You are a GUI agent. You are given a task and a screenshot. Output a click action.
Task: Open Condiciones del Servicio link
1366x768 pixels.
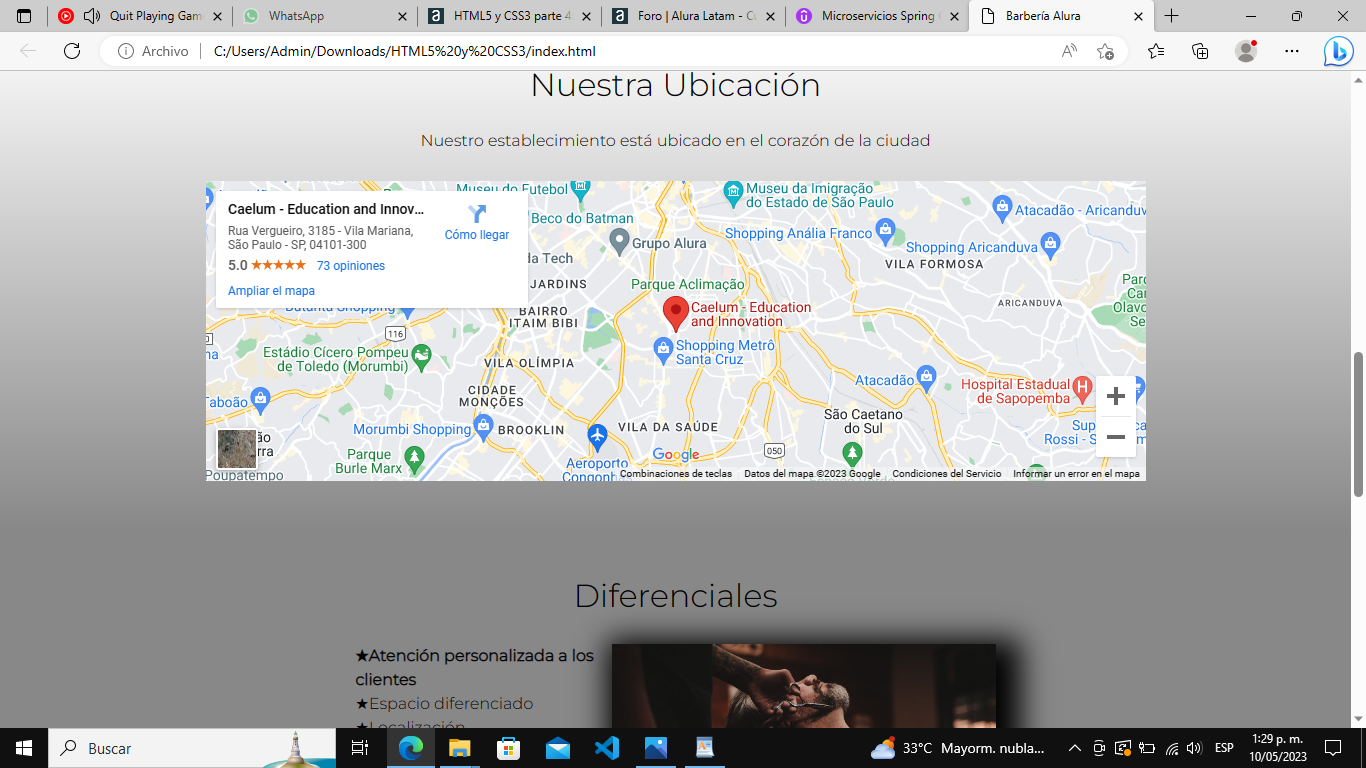(947, 474)
